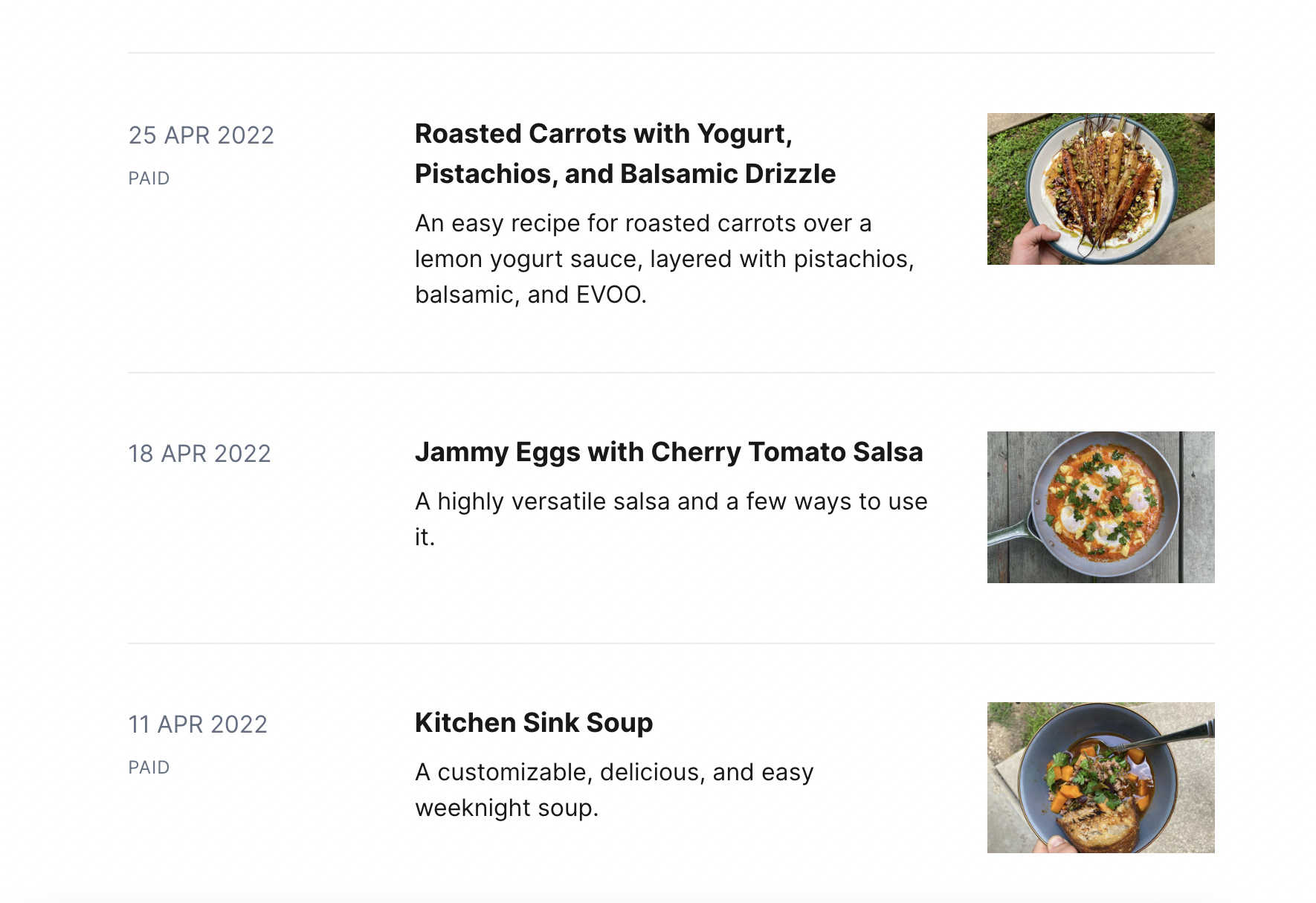Click "Pistachios, and Balsamic Drizzle" title line
The height and width of the screenshot is (903, 1316).
coord(625,174)
